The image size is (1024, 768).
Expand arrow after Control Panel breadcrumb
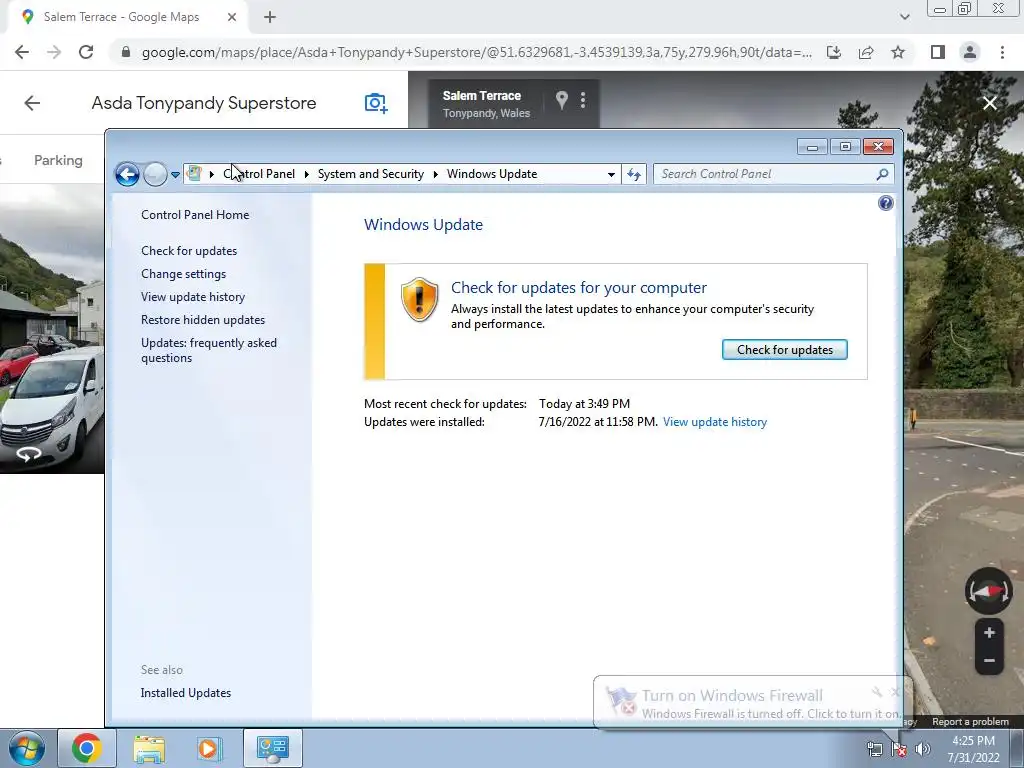click(306, 174)
